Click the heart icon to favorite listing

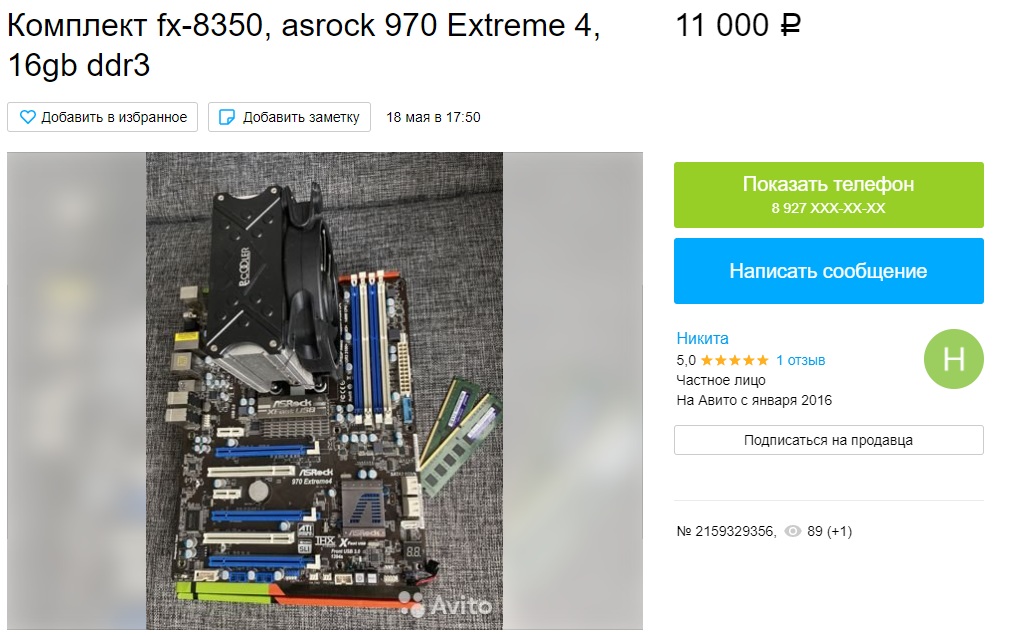pos(28,117)
